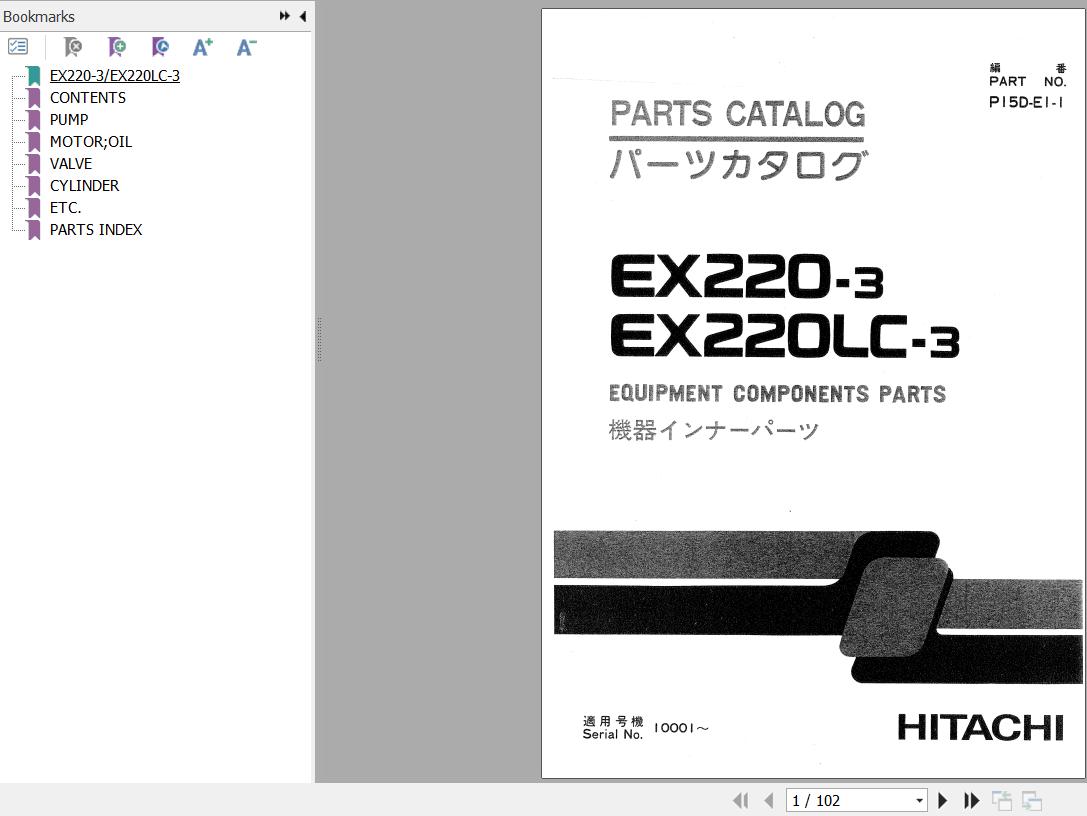Click the previous view navigation icon
The height and width of the screenshot is (816, 1087).
(1002, 801)
